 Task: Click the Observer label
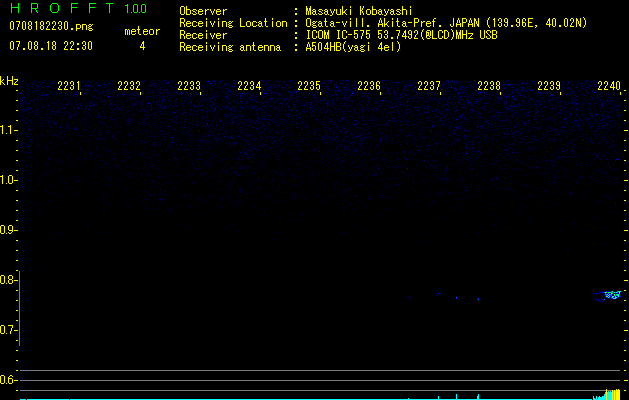point(203,11)
